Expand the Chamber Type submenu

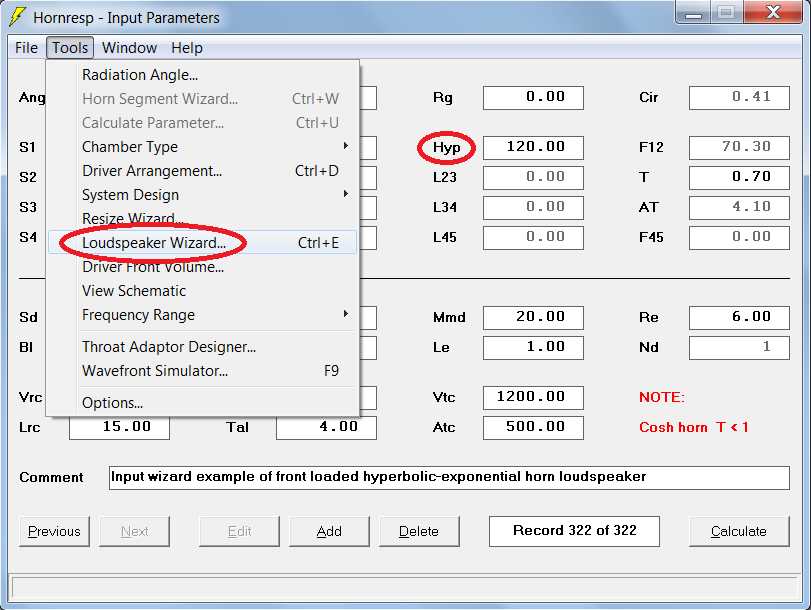pyautogui.click(x=202, y=147)
